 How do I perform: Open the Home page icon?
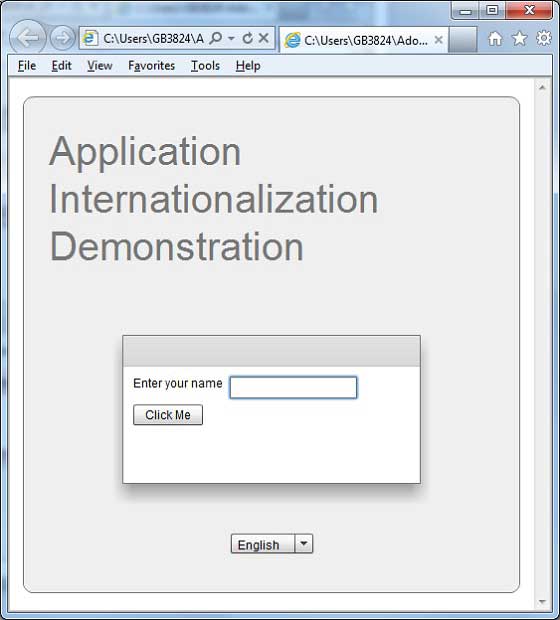click(495, 38)
